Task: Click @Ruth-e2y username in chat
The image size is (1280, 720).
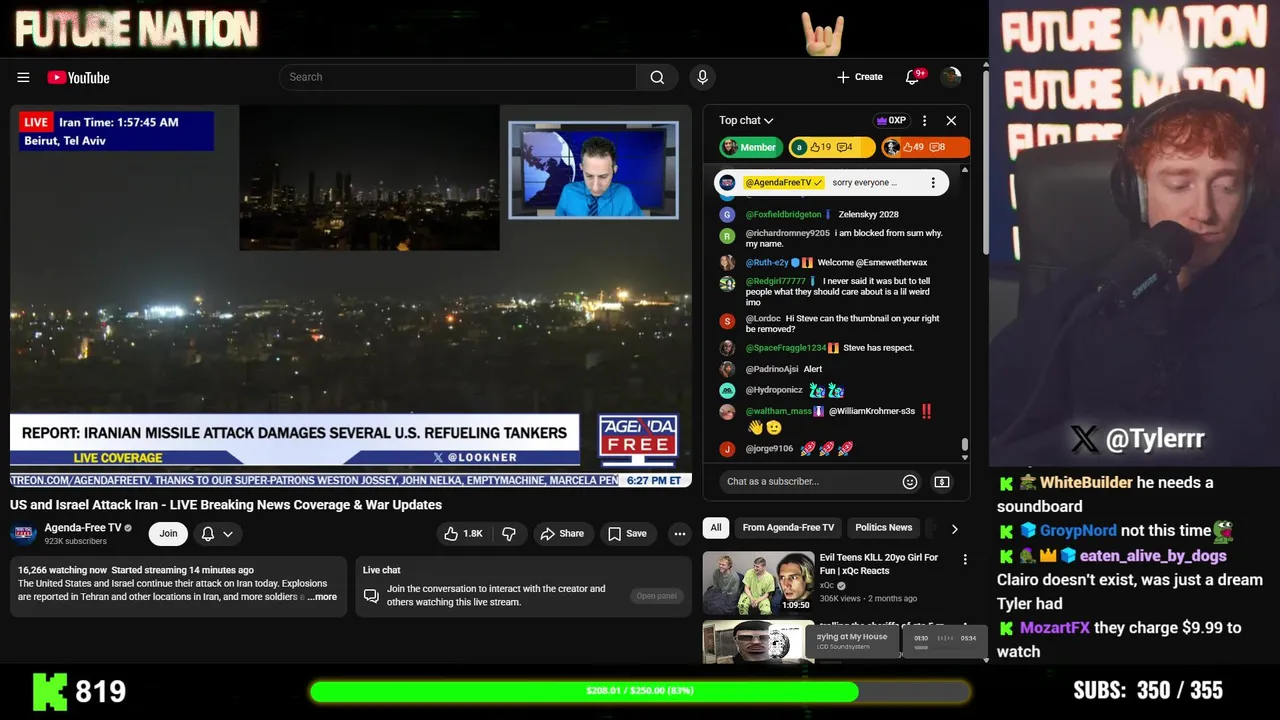Action: point(767,263)
